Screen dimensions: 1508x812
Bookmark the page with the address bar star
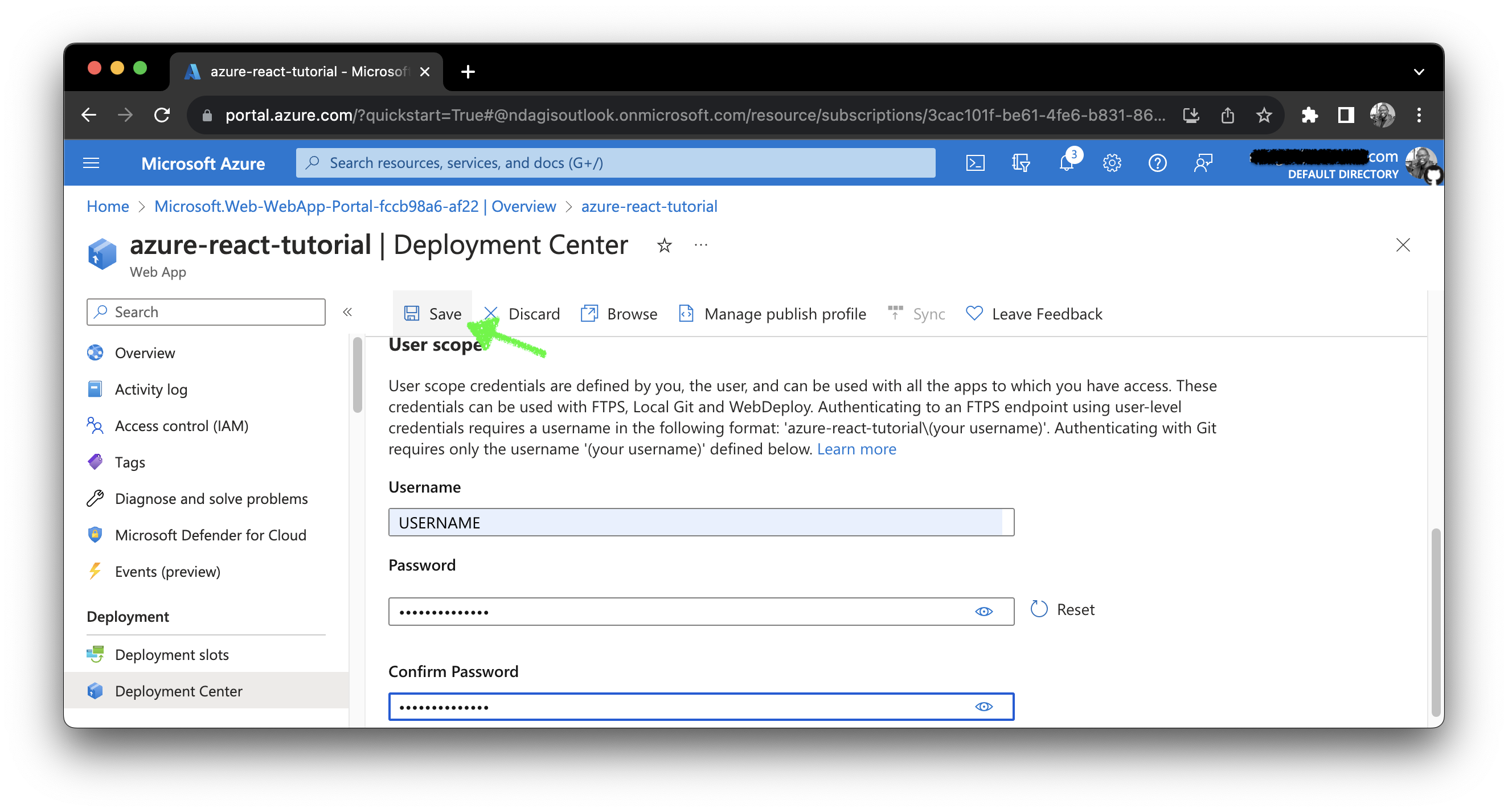point(1264,115)
